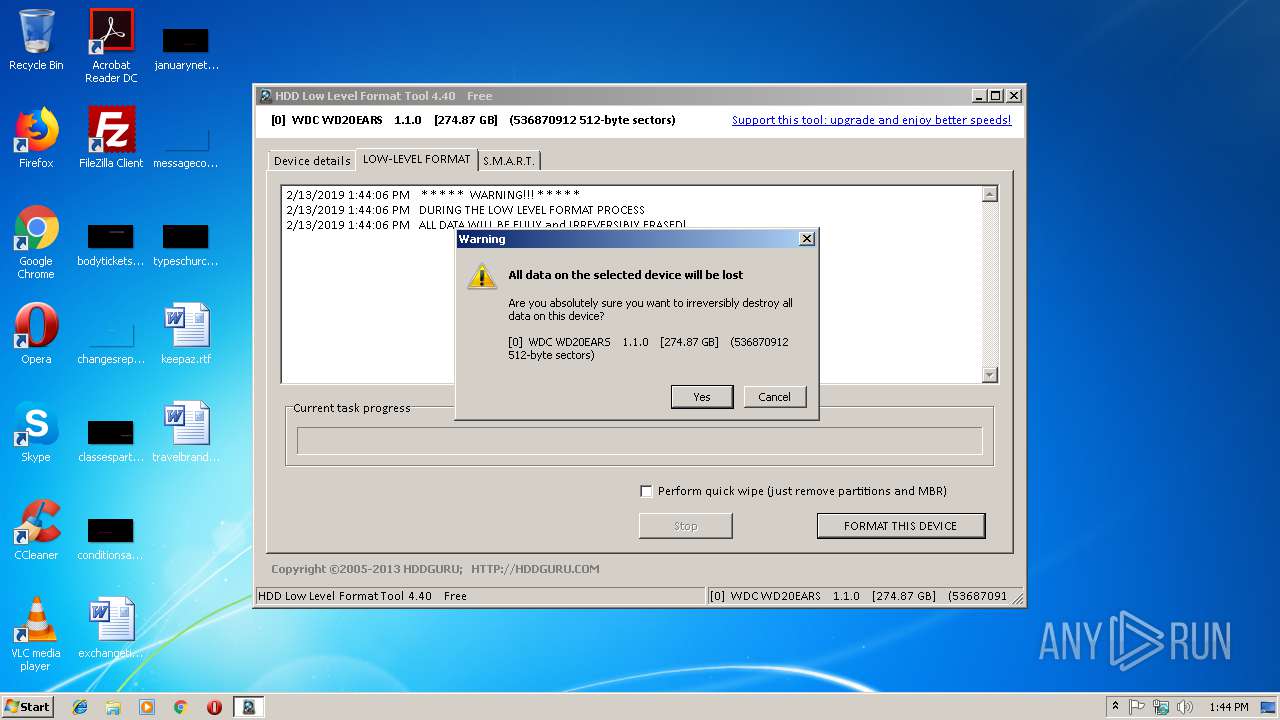Image resolution: width=1280 pixels, height=720 pixels.
Task: Click status bar WDC WD20EARS device text
Action: point(859,596)
